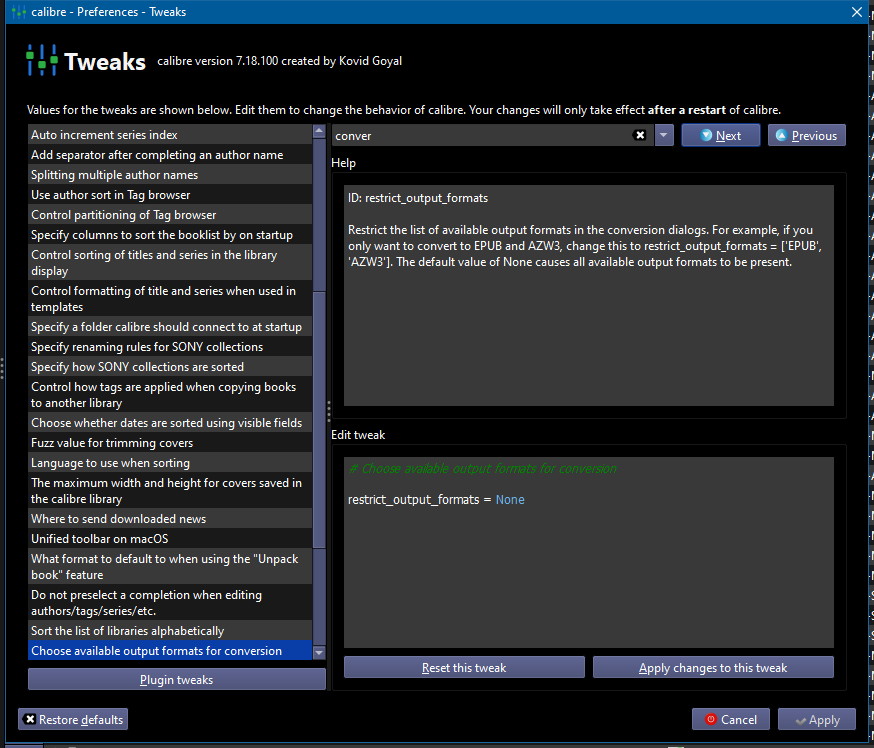The width and height of the screenshot is (874, 748).
Task: Select 'Choose whether dates are sorted using visible fields'
Action: pos(170,423)
